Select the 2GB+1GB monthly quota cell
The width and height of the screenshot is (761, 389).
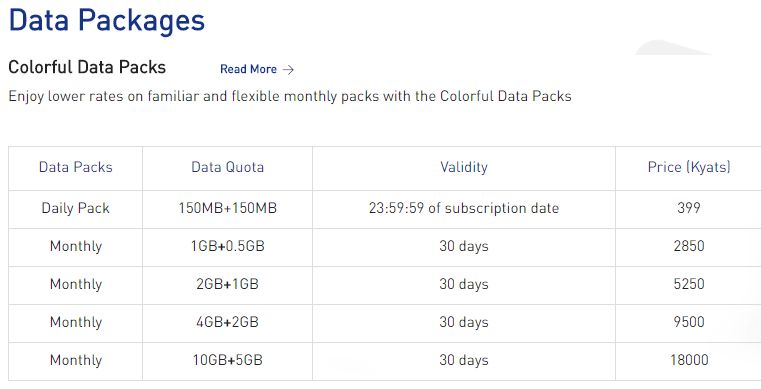(228, 284)
